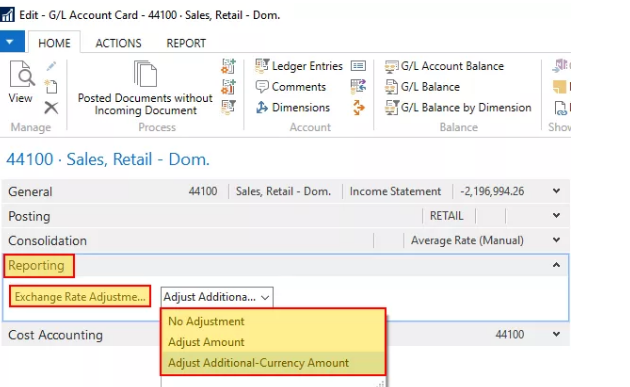630x387 pixels.
Task: Switch to the REPORT tab
Action: pyautogui.click(x=186, y=43)
